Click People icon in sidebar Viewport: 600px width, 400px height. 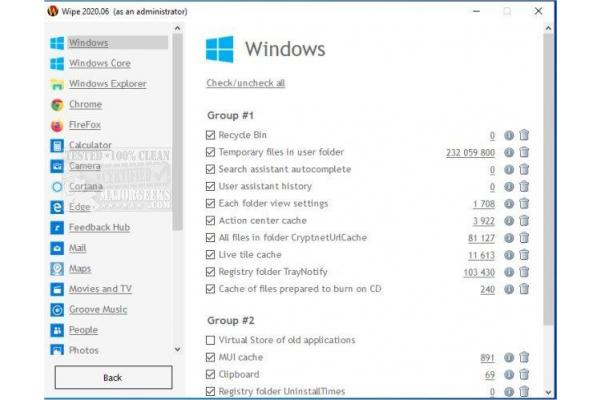coord(57,330)
